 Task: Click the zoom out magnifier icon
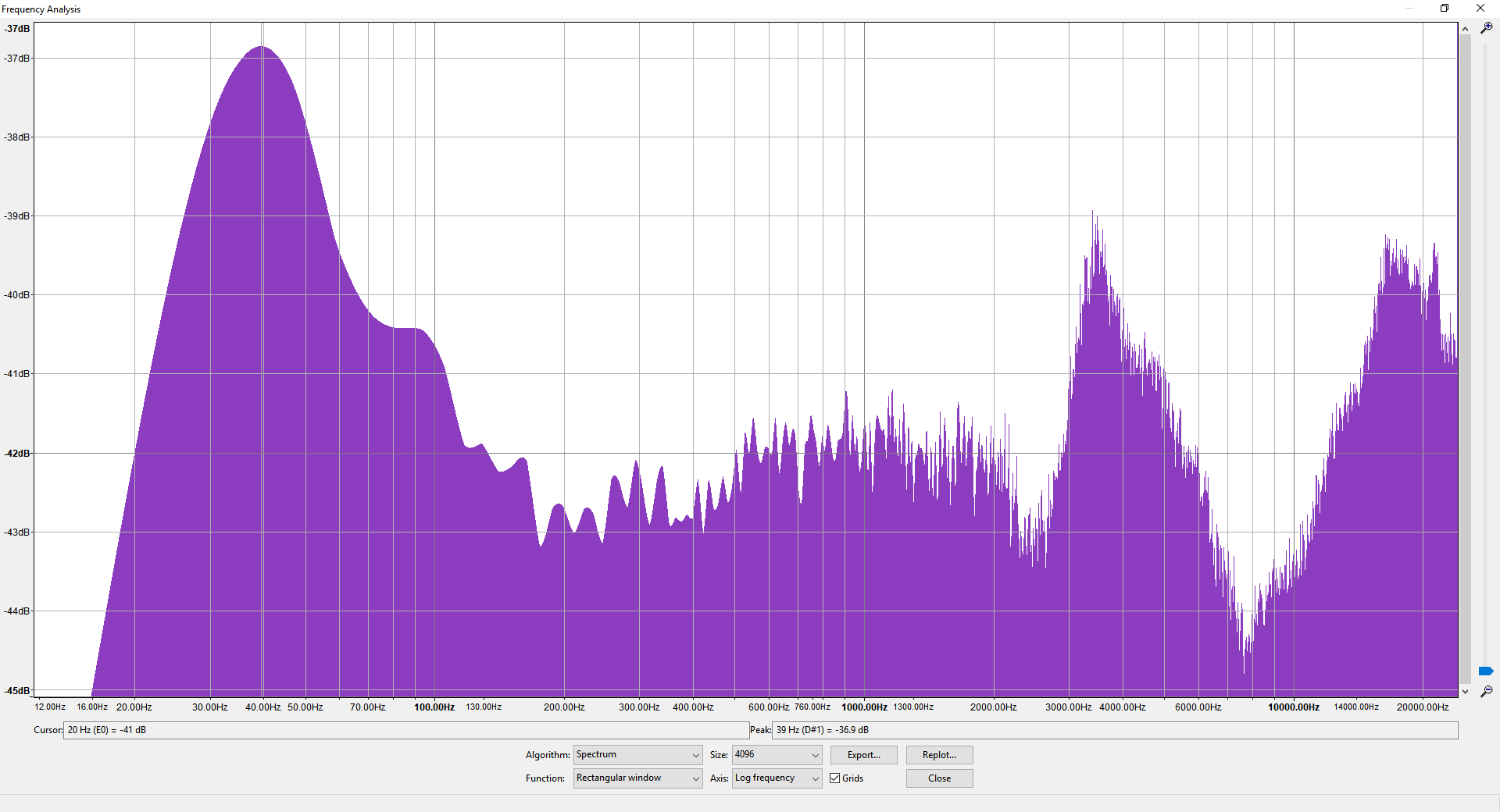1486,691
